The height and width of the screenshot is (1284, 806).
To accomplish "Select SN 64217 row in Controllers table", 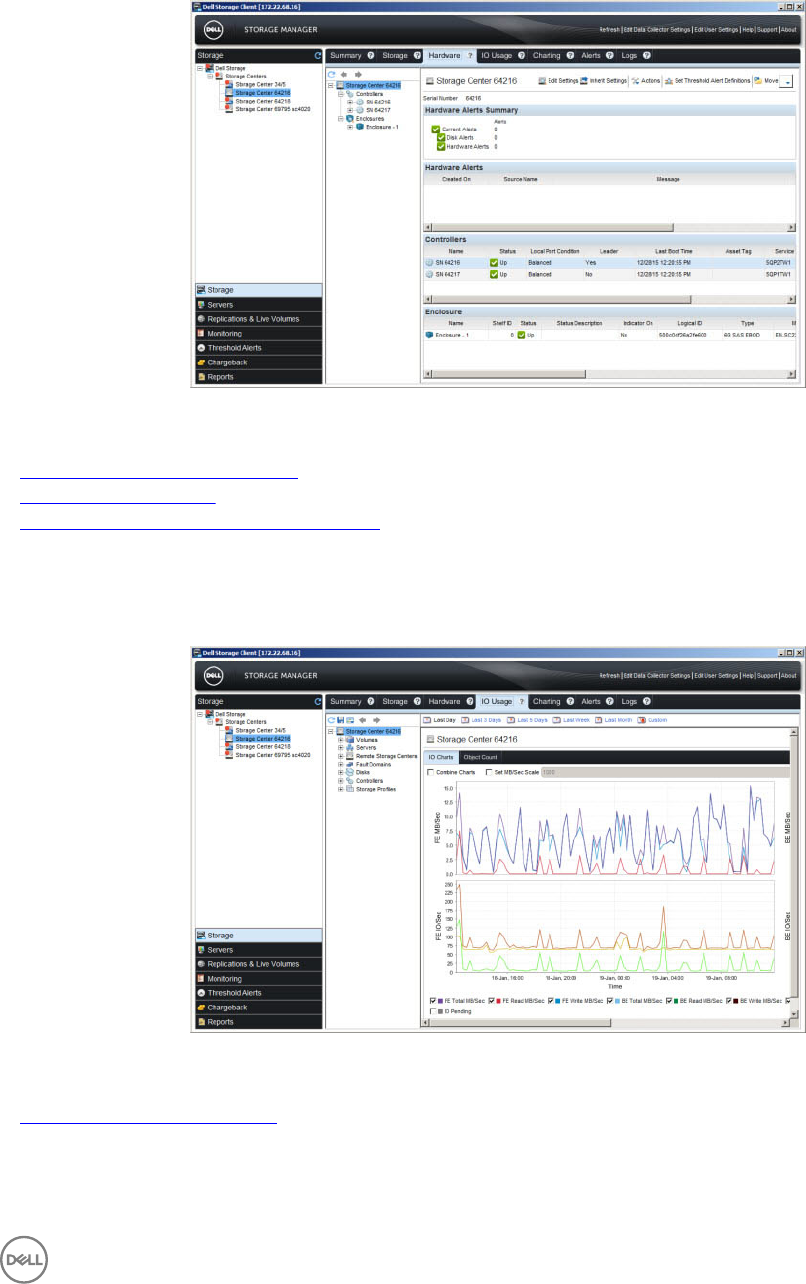I will tap(610, 273).
